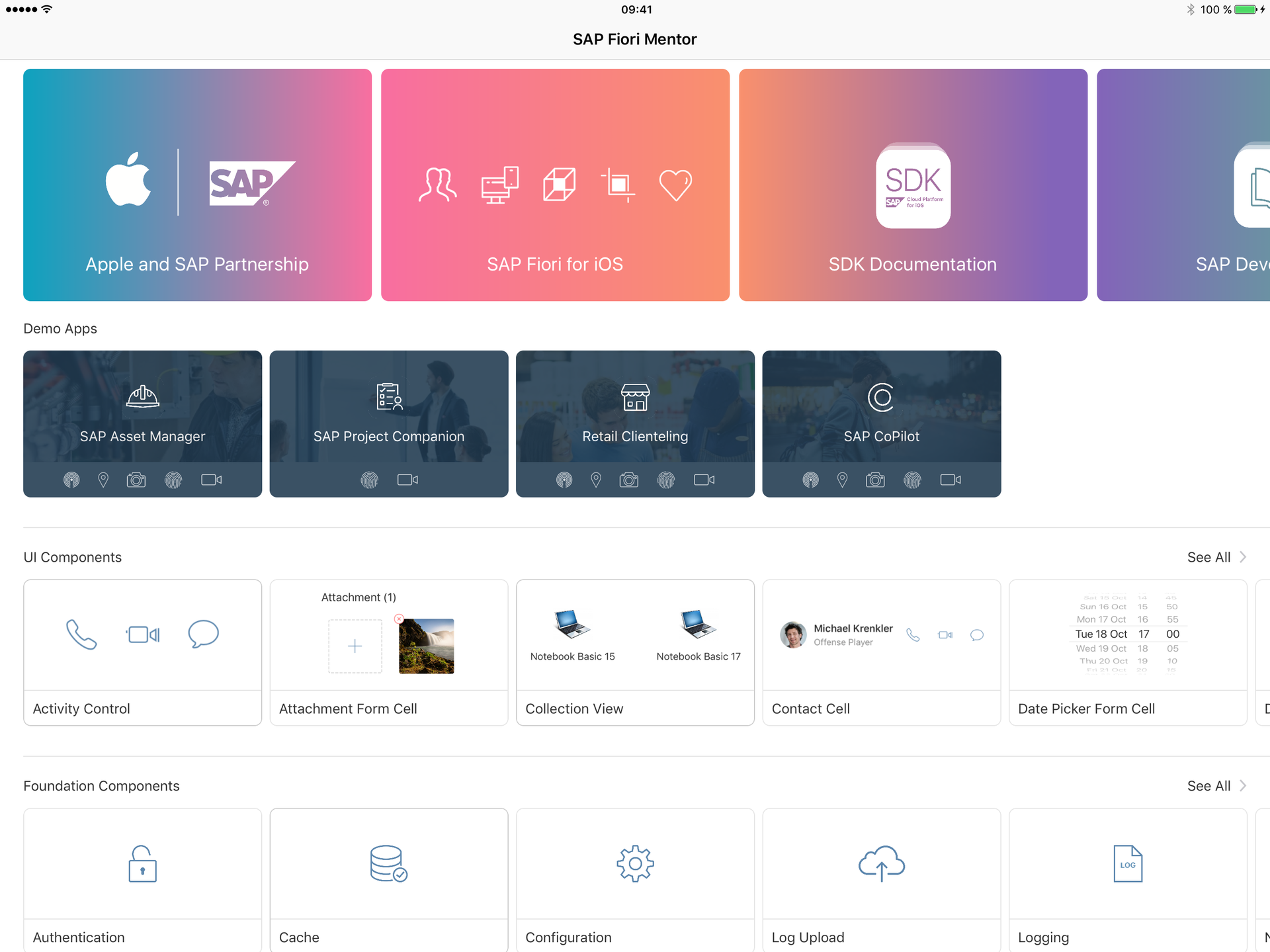
Task: Click the Log Upload cloud icon
Action: pyautogui.click(x=881, y=863)
